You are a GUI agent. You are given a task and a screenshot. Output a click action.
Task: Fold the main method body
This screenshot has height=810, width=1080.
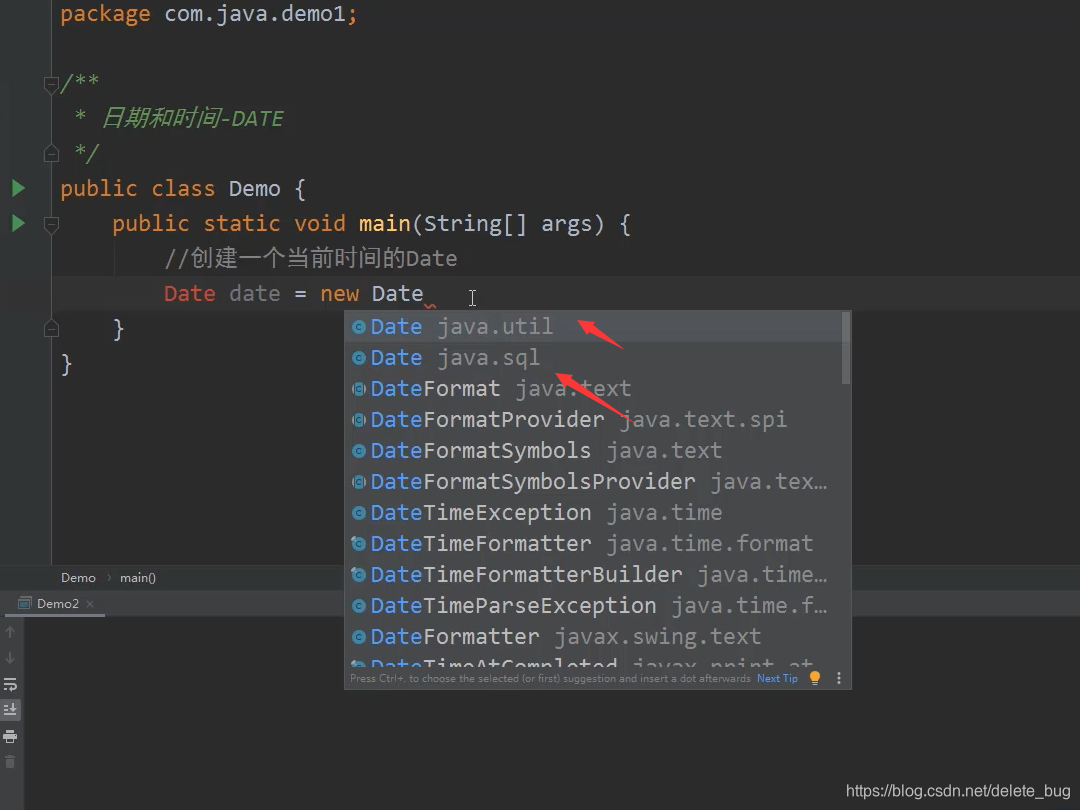pos(51,225)
